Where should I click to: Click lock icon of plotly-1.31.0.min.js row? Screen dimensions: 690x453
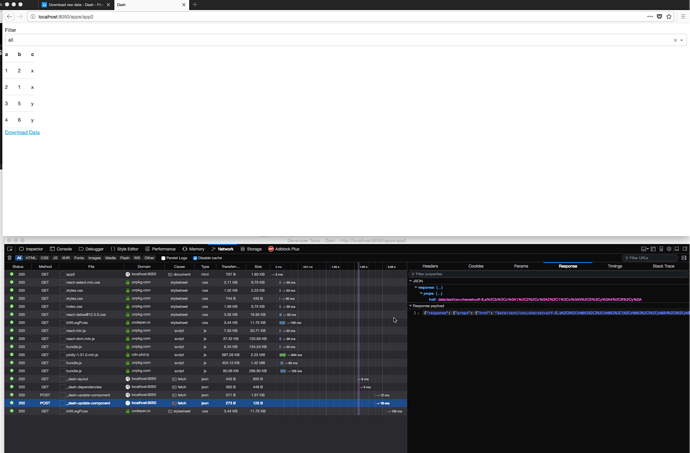click(128, 355)
